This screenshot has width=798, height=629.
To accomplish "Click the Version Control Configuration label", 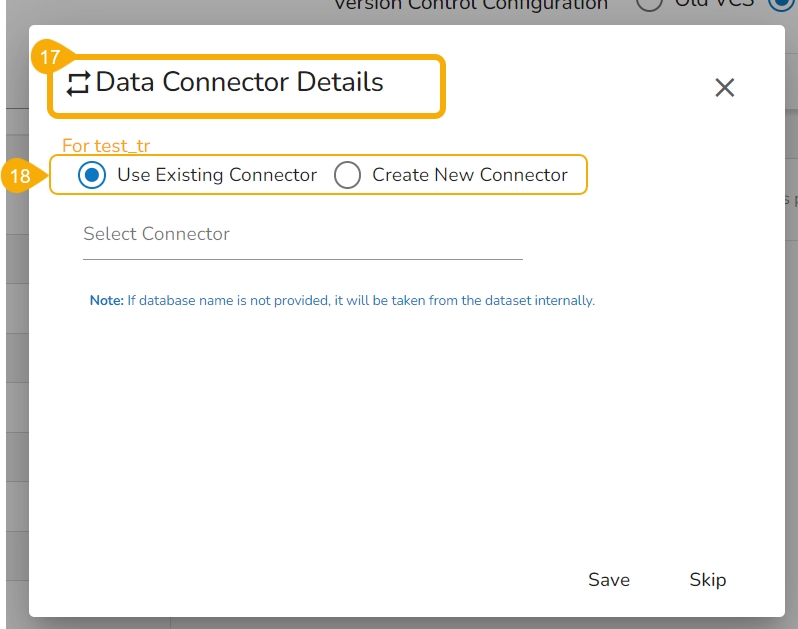I will click(x=470, y=5).
